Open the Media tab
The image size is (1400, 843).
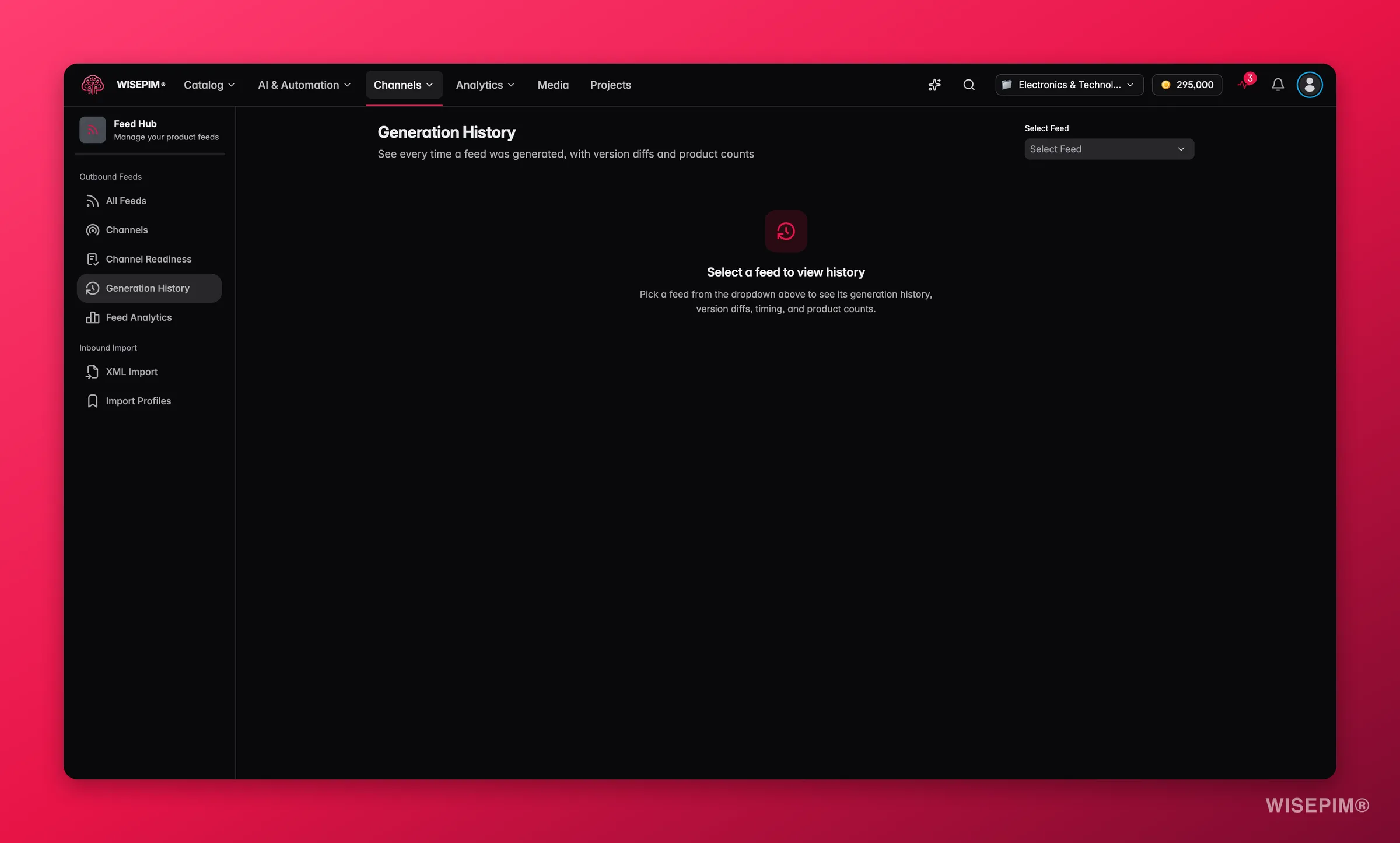point(552,85)
